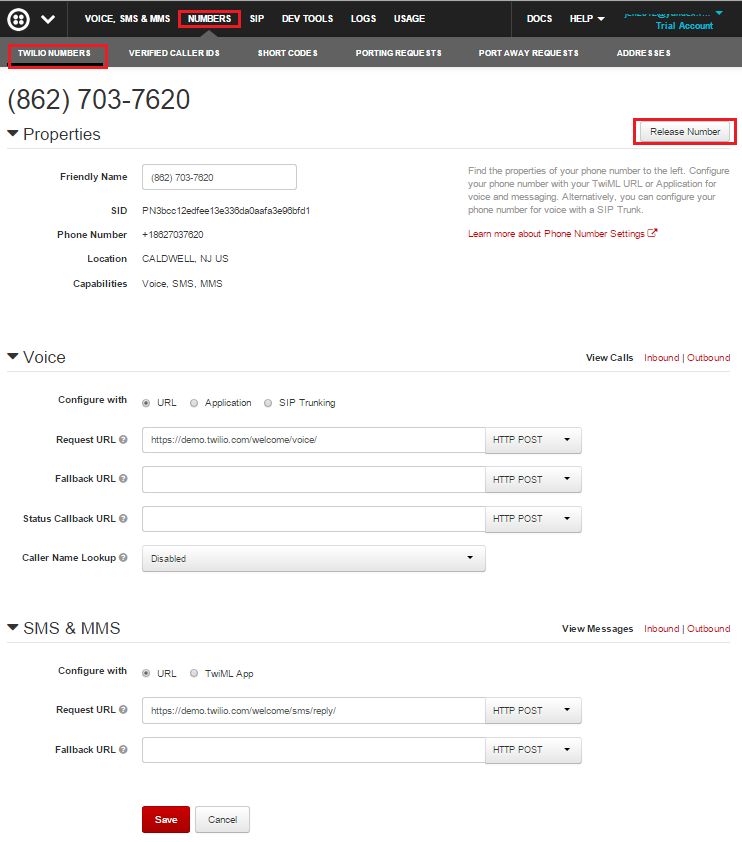
Task: Open Caller Name Lookup Disabled dropdown
Action: click(314, 558)
